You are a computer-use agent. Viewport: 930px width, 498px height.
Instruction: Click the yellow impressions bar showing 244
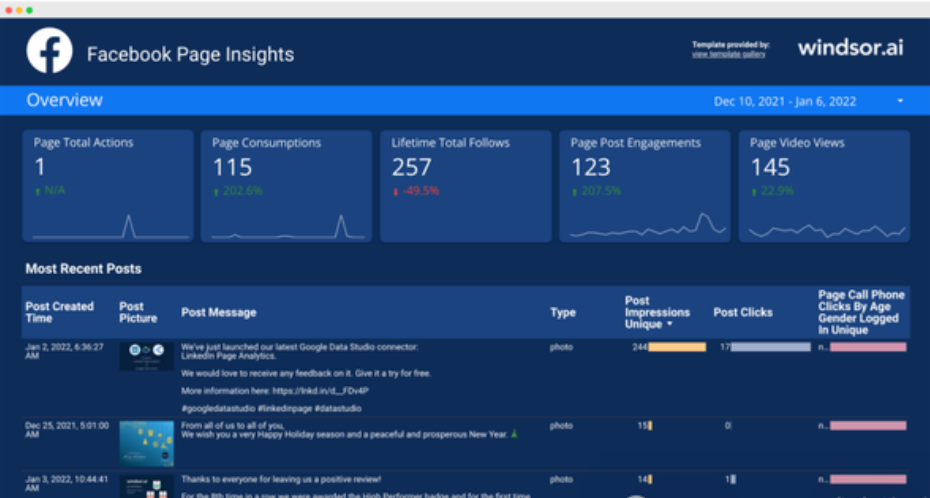click(x=677, y=347)
